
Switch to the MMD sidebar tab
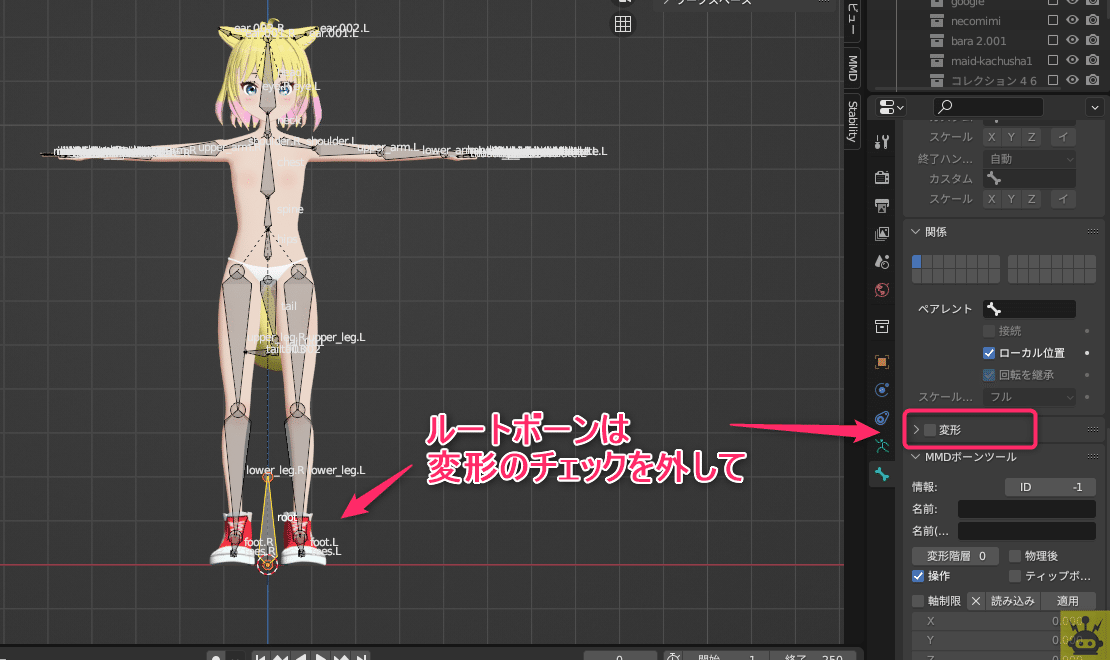[x=853, y=68]
